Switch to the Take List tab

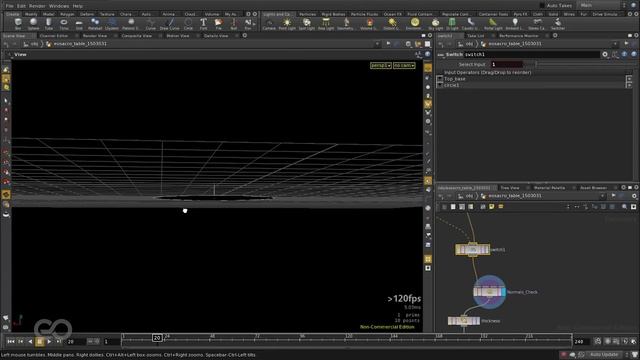(x=475, y=36)
